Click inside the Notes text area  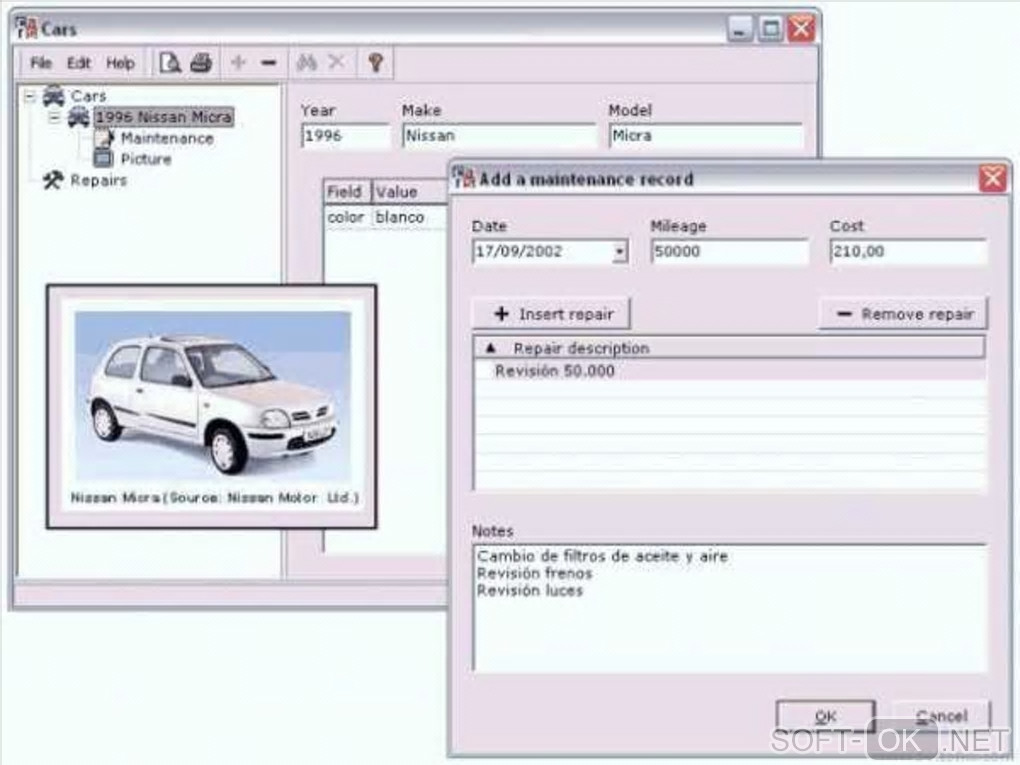click(x=730, y=608)
